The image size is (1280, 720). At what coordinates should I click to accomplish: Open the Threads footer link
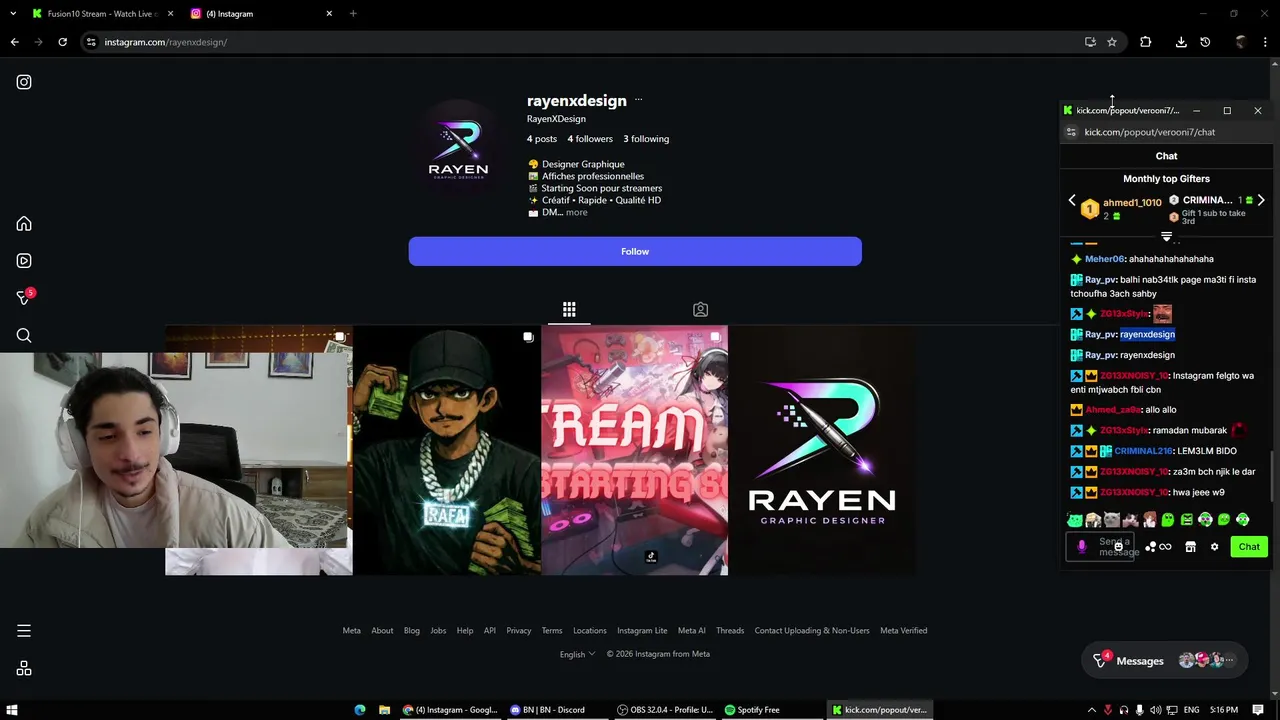730,631
